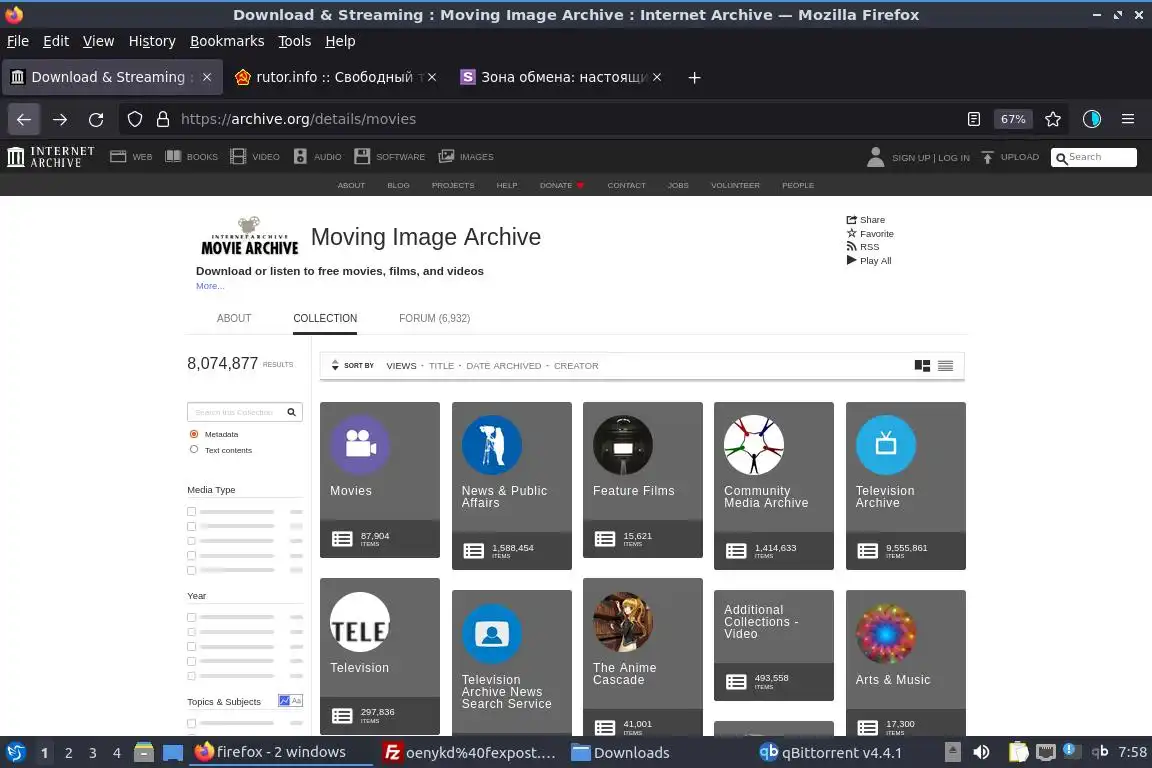
Task: Reload the page
Action: tap(96, 119)
